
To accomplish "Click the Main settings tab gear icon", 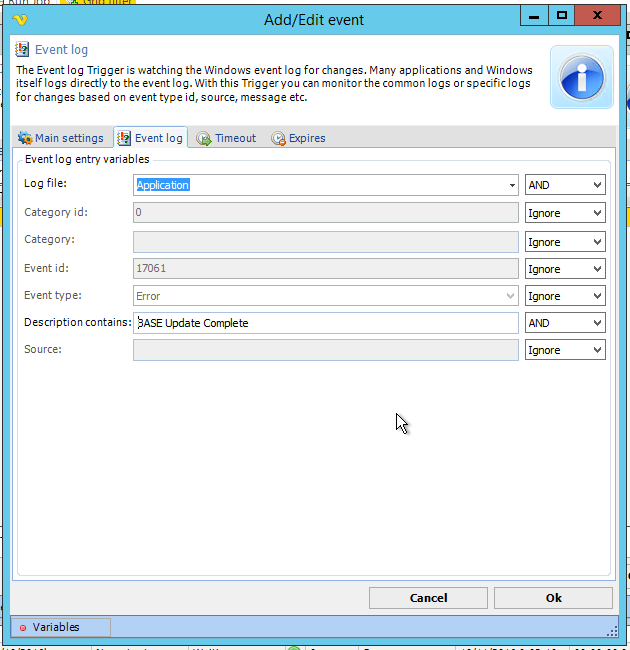I will click(x=25, y=138).
